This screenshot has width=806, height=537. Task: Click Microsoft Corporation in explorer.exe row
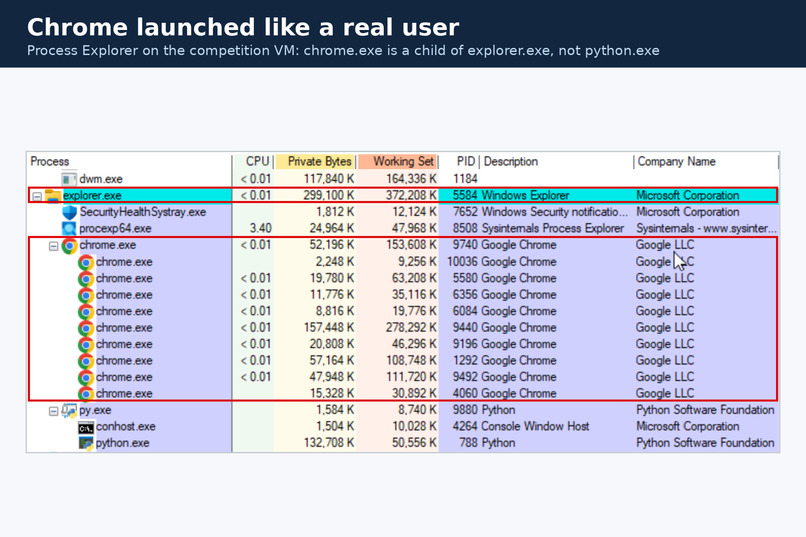coord(688,195)
